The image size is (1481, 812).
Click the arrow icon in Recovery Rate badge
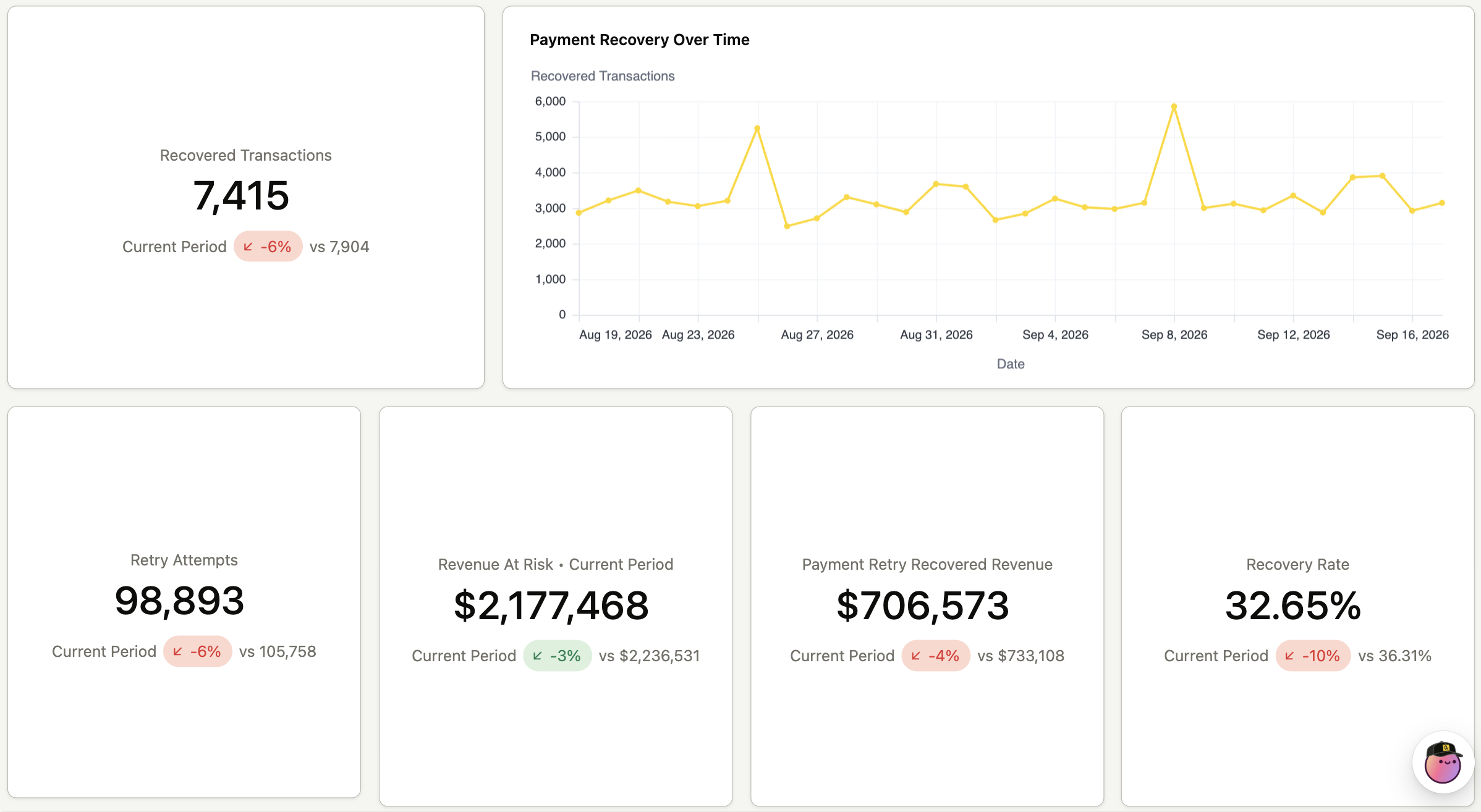click(1289, 656)
